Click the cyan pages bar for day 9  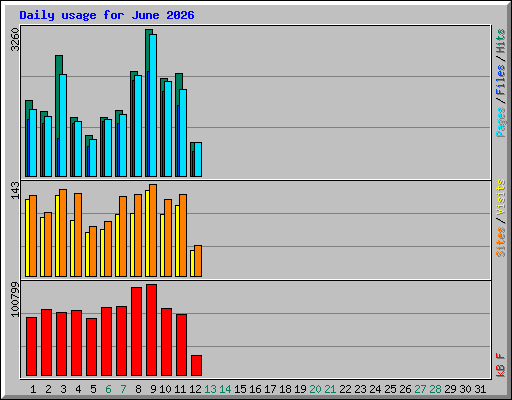click(x=153, y=105)
